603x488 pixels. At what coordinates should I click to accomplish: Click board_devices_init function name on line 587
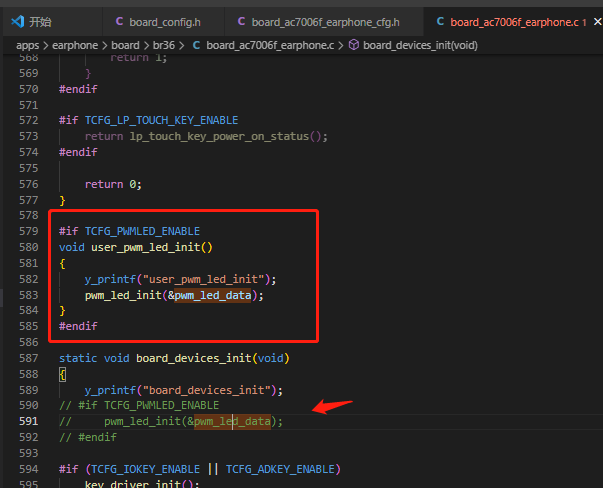pos(194,358)
